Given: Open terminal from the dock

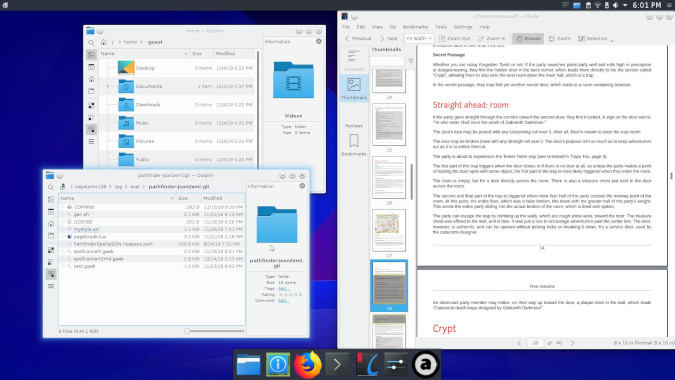Looking at the screenshot, I should (337, 365).
